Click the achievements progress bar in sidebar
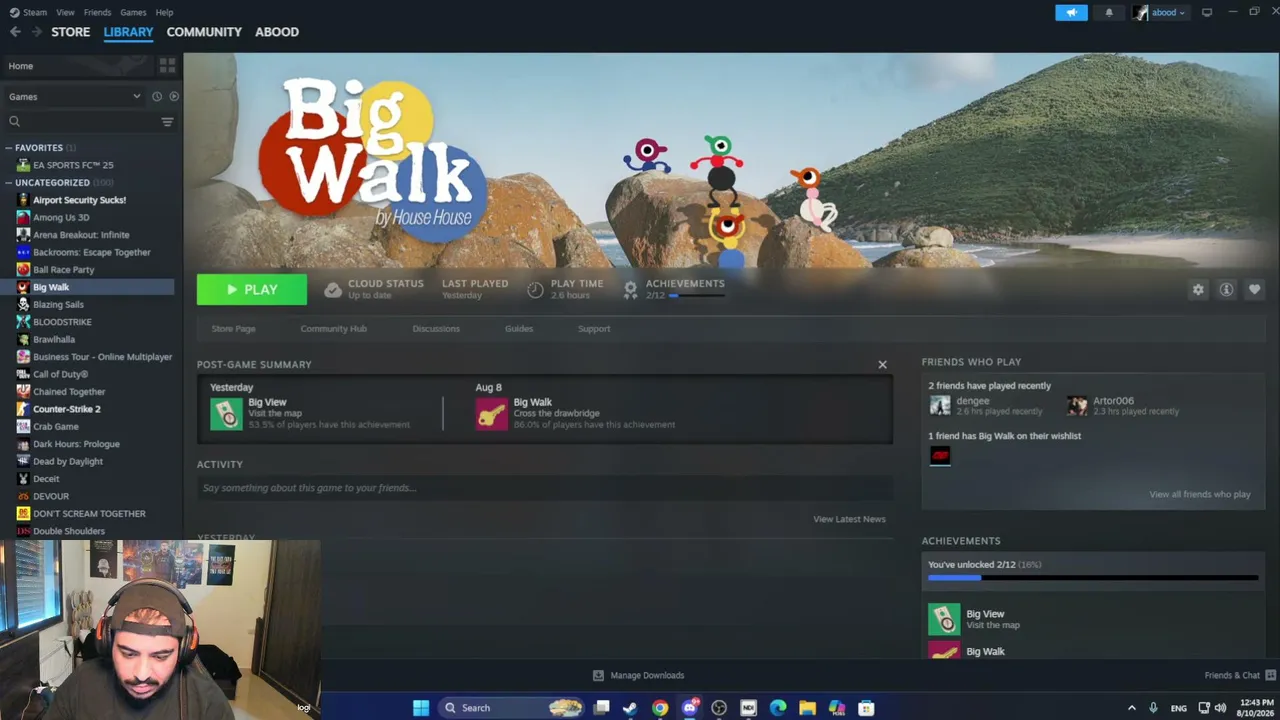This screenshot has height=720, width=1280. pyautogui.click(x=1093, y=578)
